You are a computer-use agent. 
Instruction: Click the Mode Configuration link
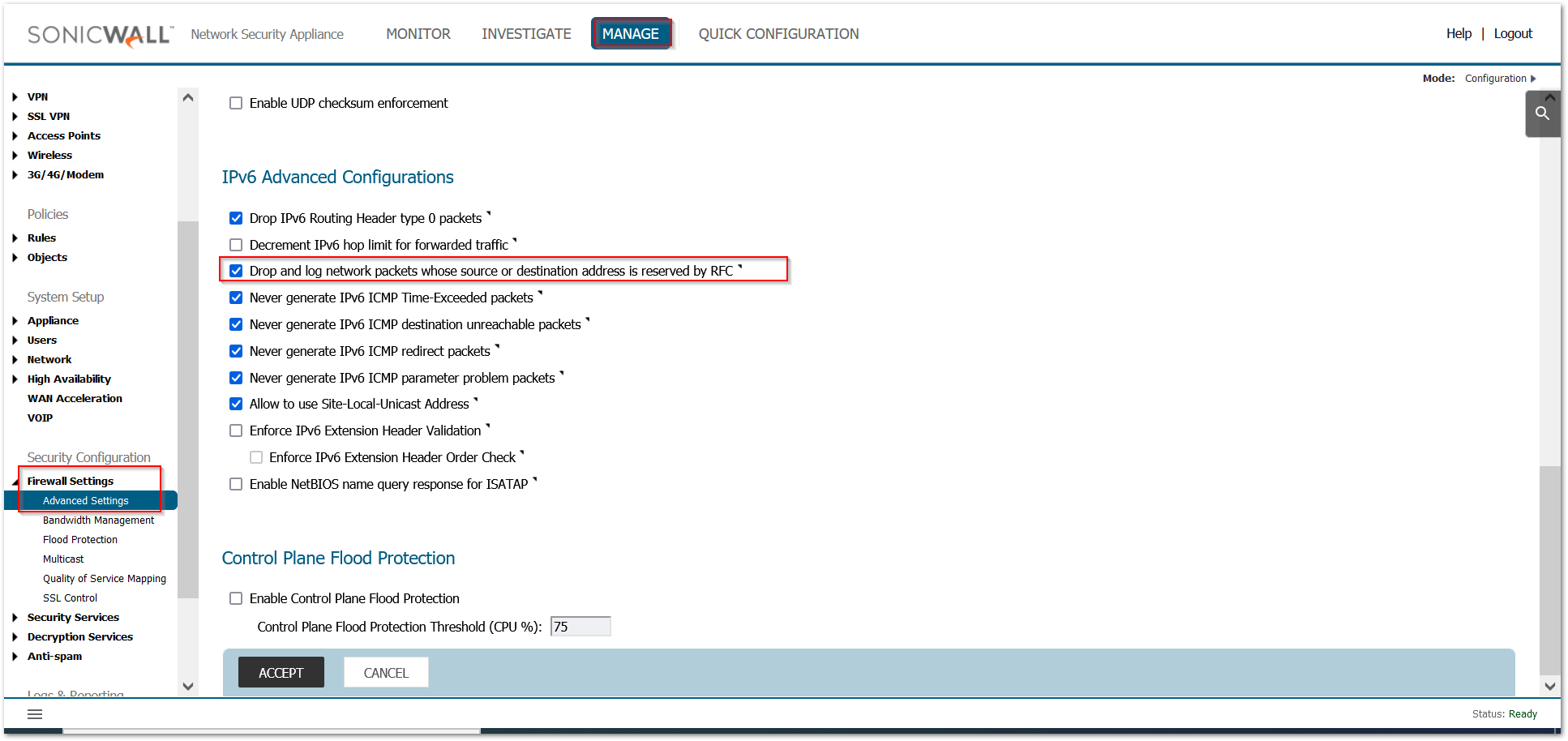[x=1495, y=79]
